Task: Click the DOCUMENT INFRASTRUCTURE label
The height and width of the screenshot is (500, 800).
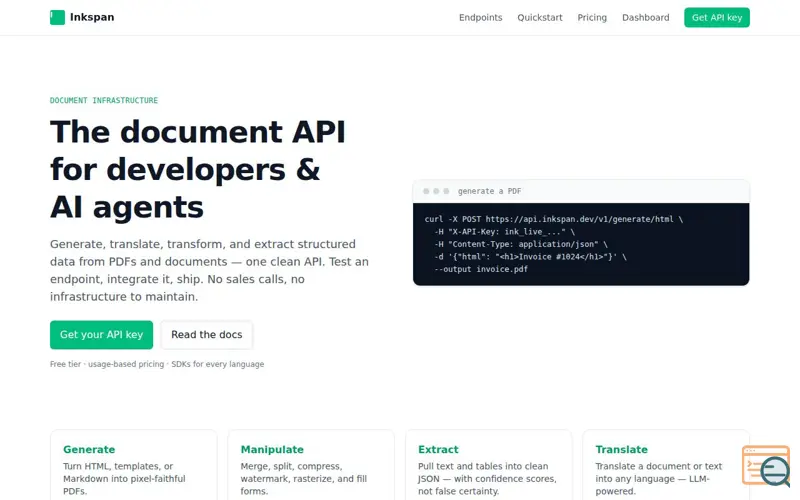Action: 104,101
